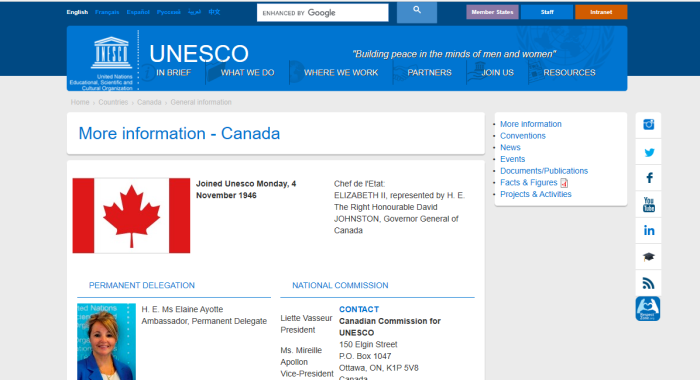
Task: Select PERMANENT DELEGATION heading
Action: point(142,285)
